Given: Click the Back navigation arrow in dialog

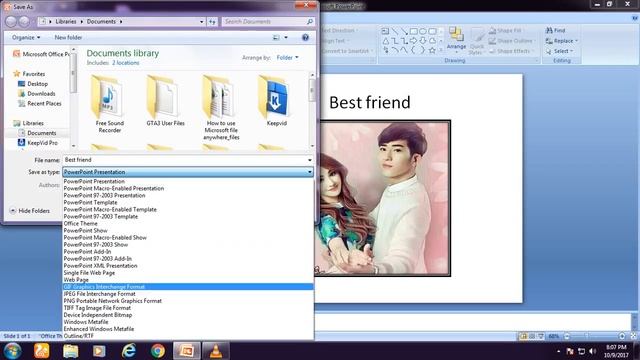Looking at the screenshot, I should [11, 21].
